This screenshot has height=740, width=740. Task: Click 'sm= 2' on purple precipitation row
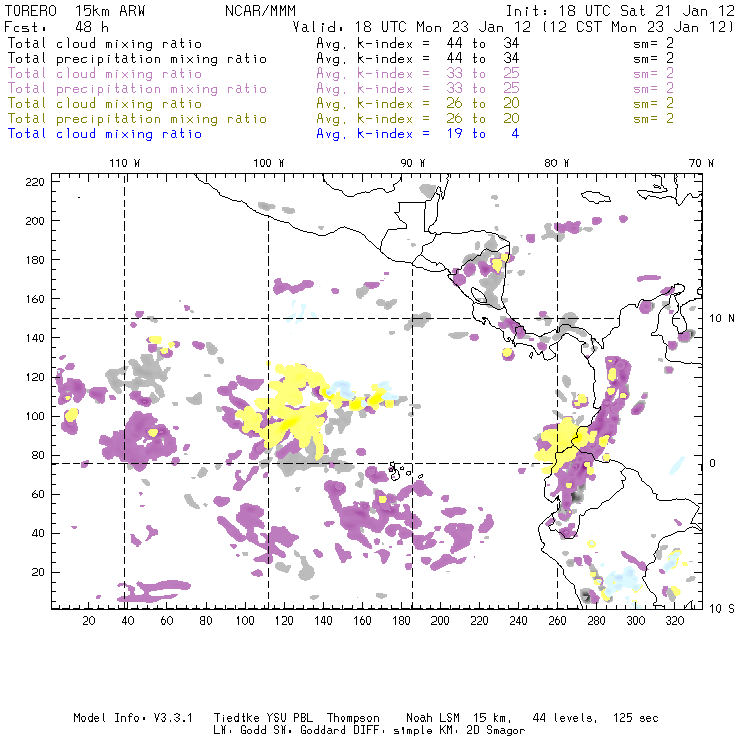[653, 89]
